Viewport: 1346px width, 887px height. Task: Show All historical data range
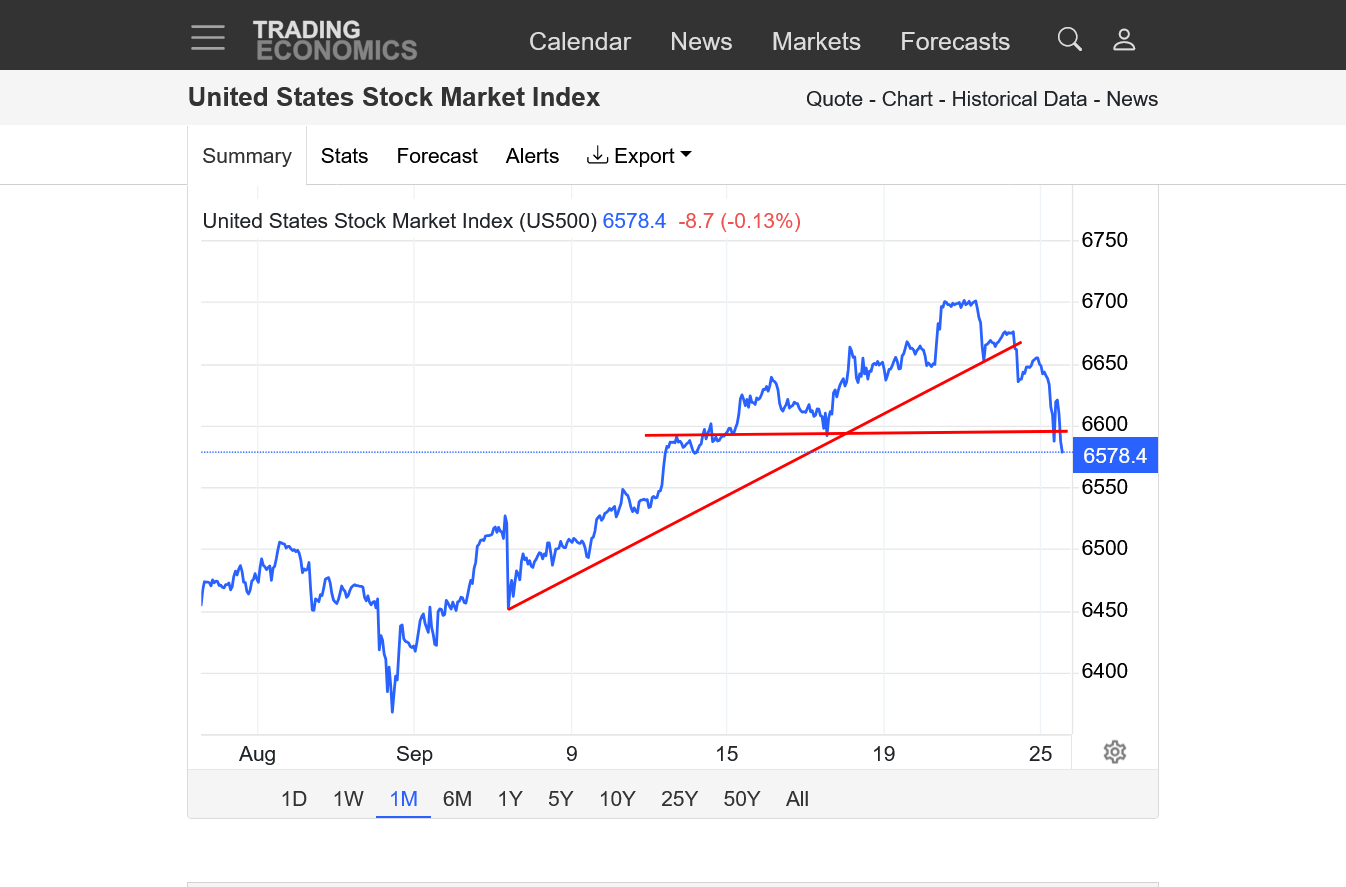(797, 799)
